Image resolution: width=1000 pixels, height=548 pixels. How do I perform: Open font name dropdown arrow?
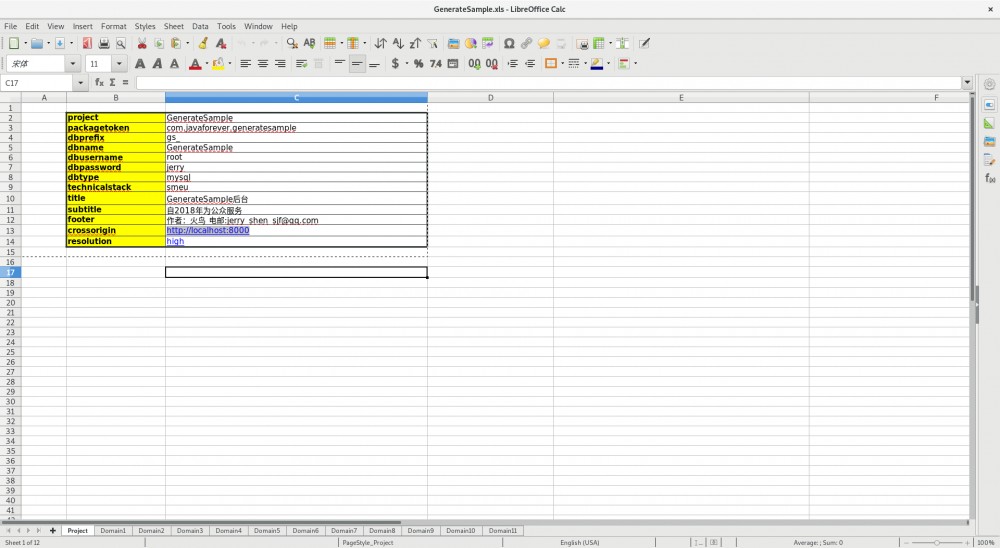pyautogui.click(x=72, y=63)
